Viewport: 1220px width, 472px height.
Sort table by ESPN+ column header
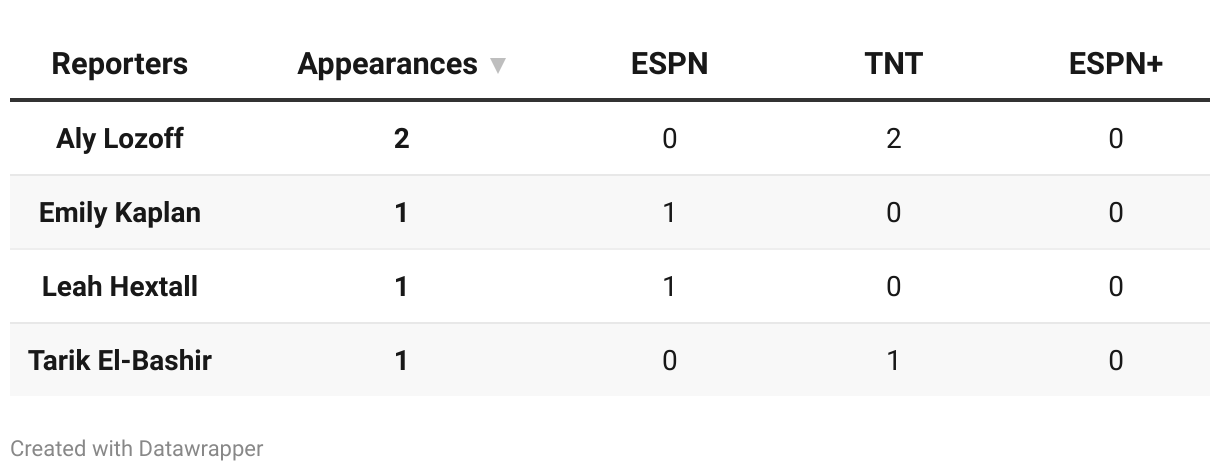[x=1116, y=64]
